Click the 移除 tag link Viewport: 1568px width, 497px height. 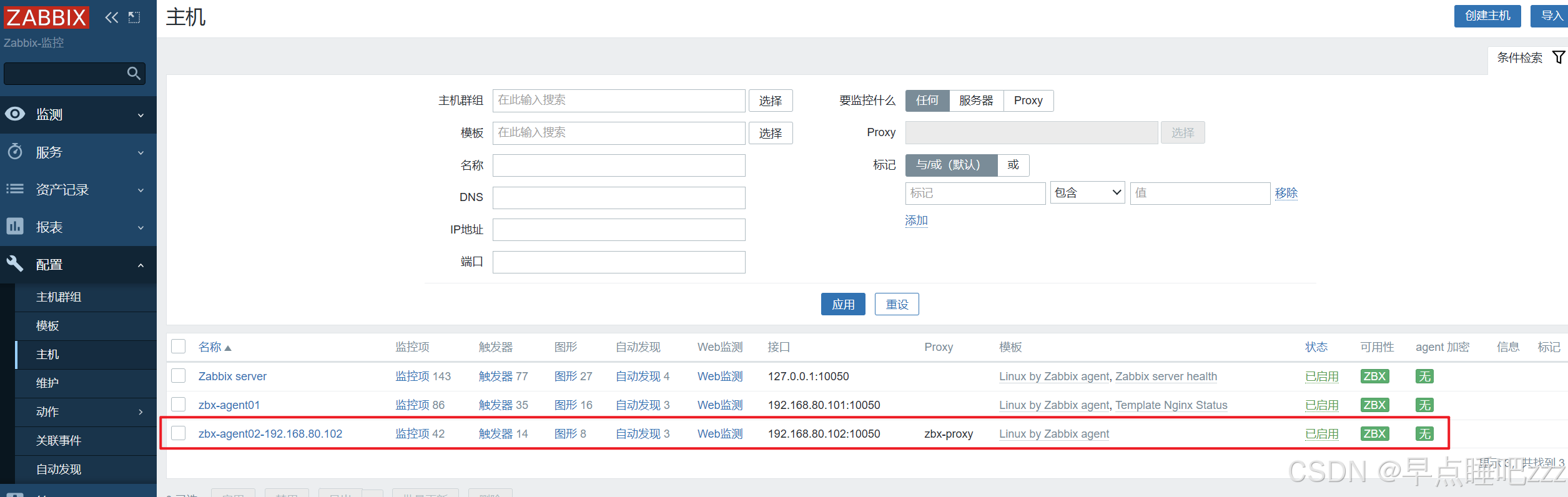click(x=1286, y=193)
